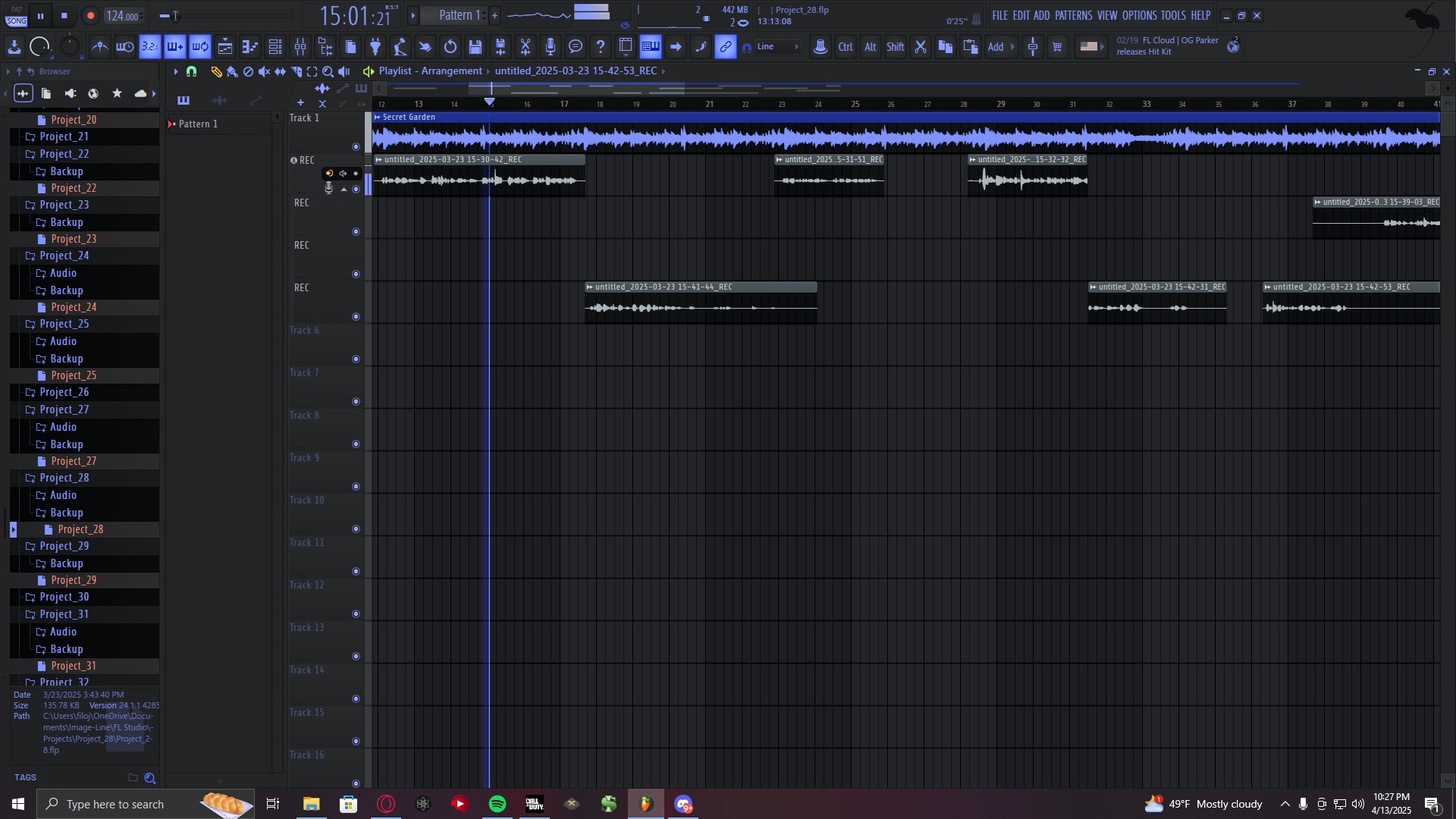Open the PATTERNS menu
The image size is (1456, 819).
coord(1073,15)
